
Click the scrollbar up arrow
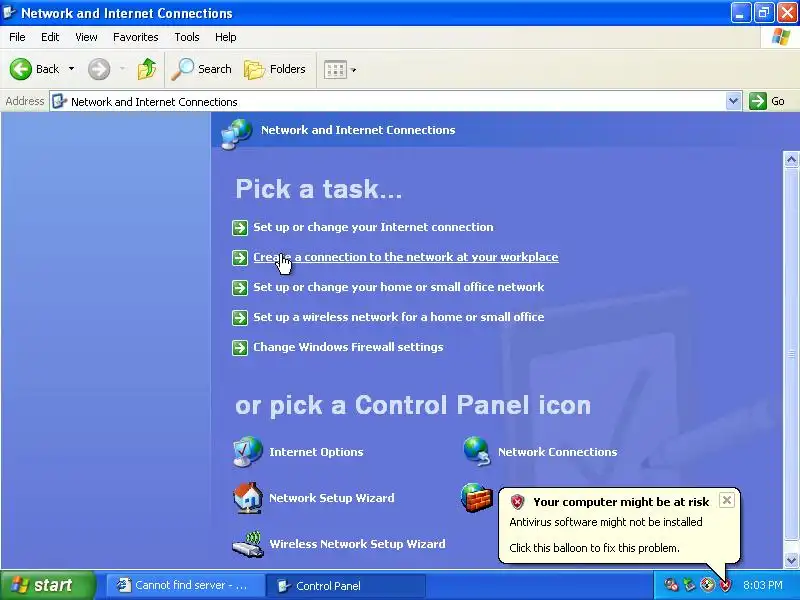click(791, 160)
